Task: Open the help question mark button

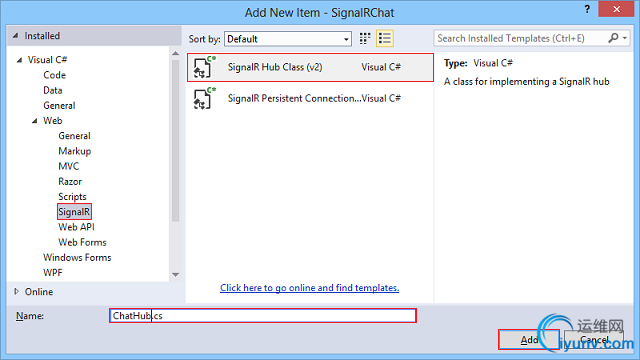Action: pos(587,9)
